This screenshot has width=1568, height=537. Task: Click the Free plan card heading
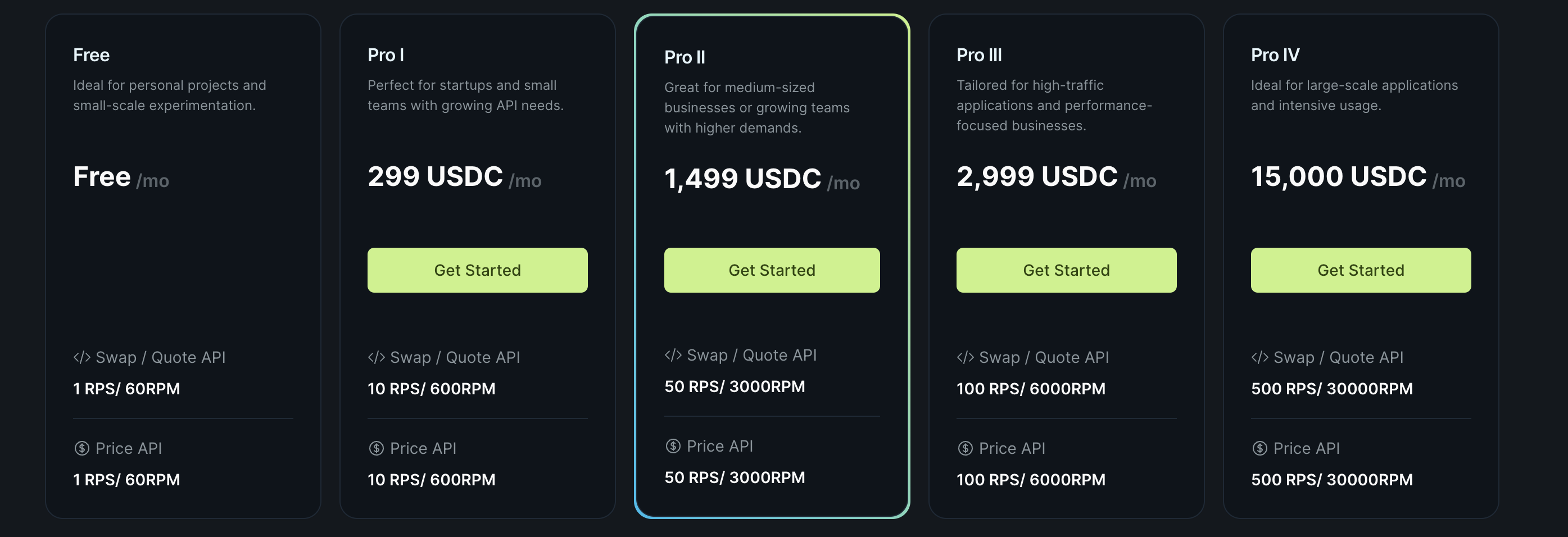pyautogui.click(x=91, y=54)
